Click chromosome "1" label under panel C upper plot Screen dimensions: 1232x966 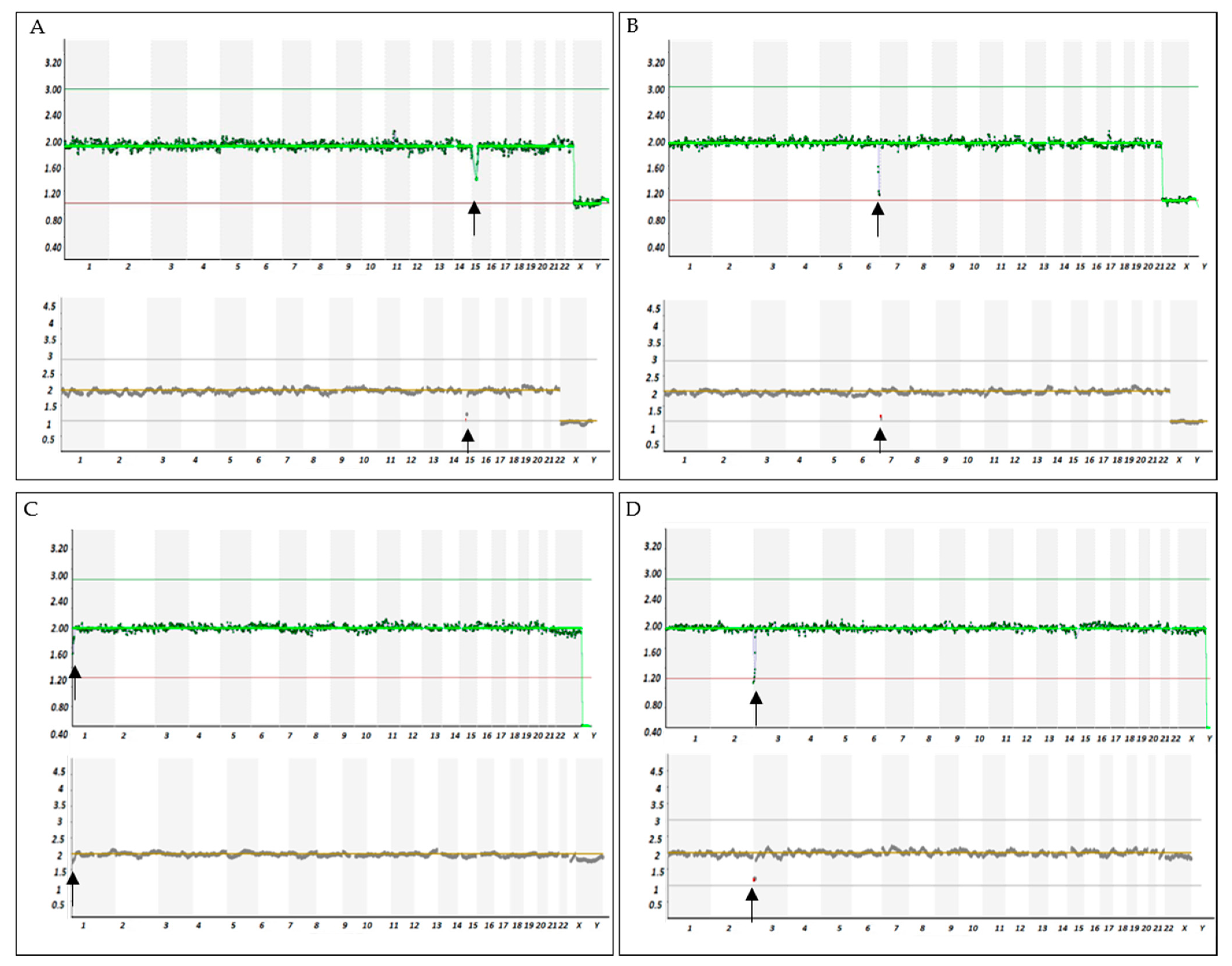click(85, 736)
